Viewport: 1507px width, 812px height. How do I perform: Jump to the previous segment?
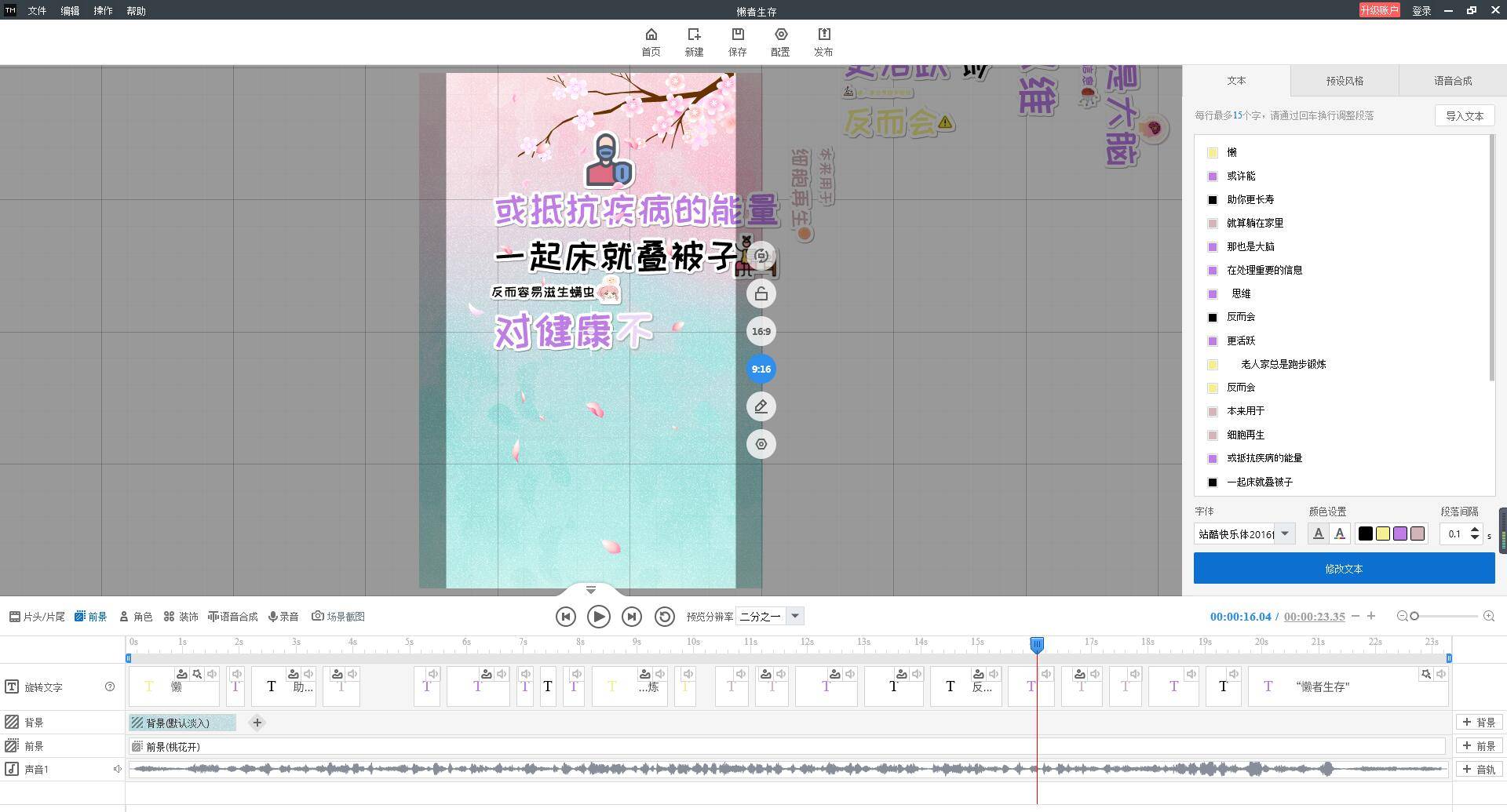565,617
